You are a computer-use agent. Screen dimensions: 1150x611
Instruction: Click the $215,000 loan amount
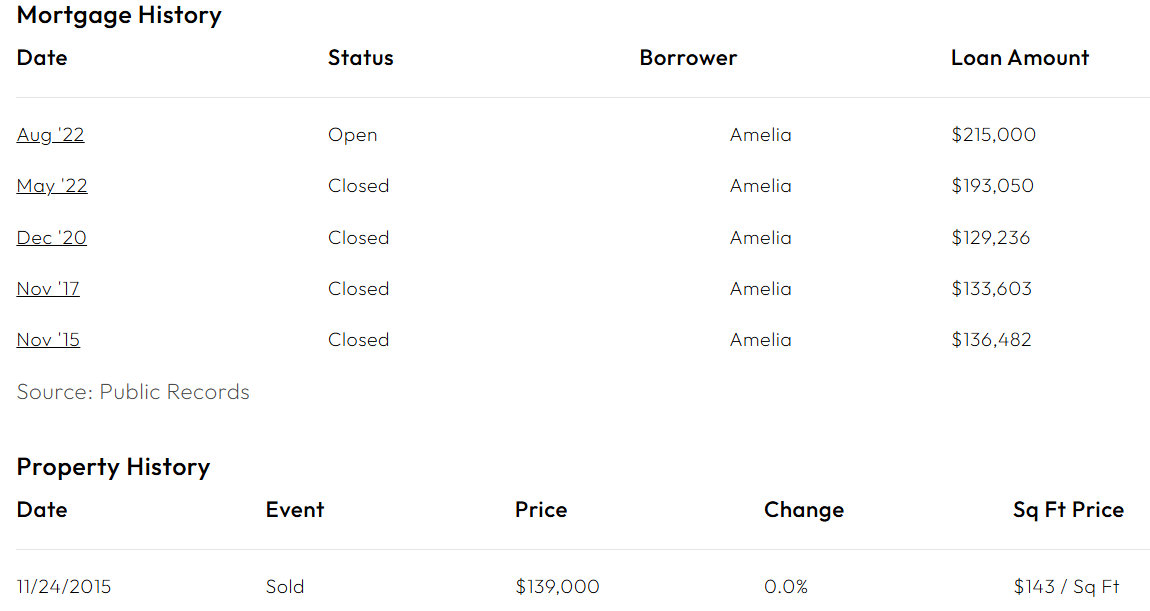click(x=993, y=135)
